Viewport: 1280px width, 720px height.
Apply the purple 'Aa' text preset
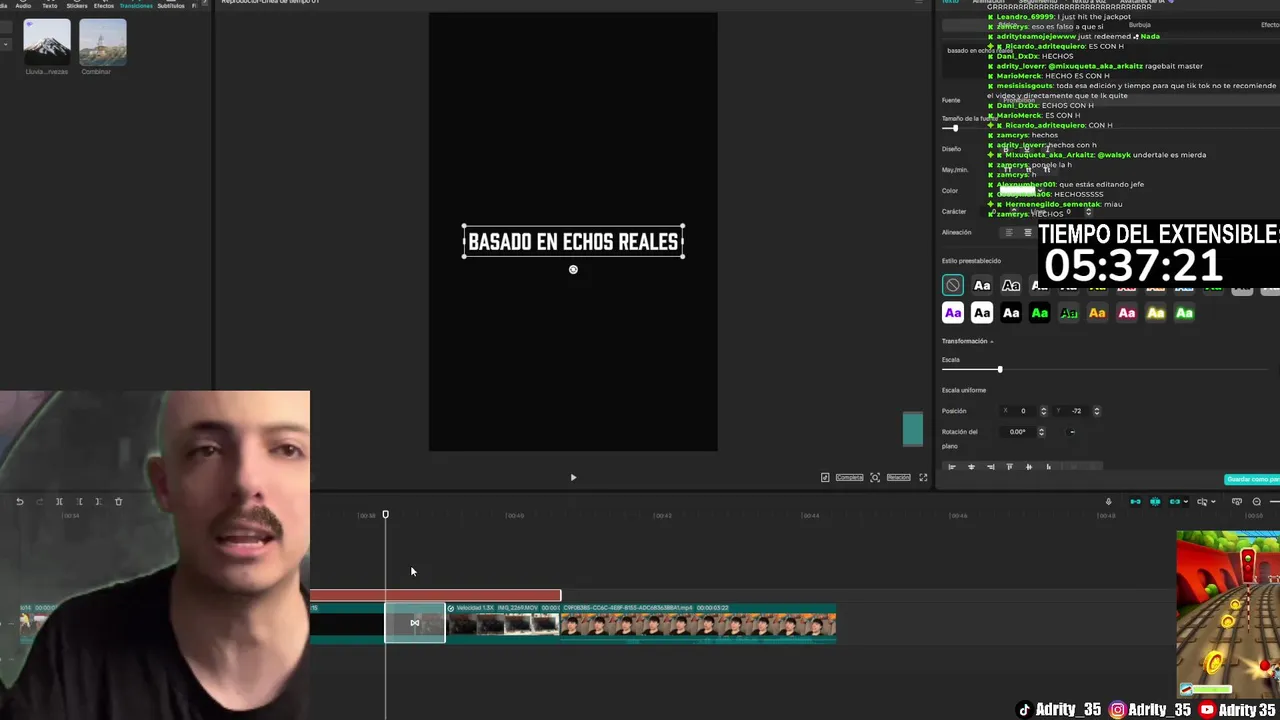(x=953, y=313)
